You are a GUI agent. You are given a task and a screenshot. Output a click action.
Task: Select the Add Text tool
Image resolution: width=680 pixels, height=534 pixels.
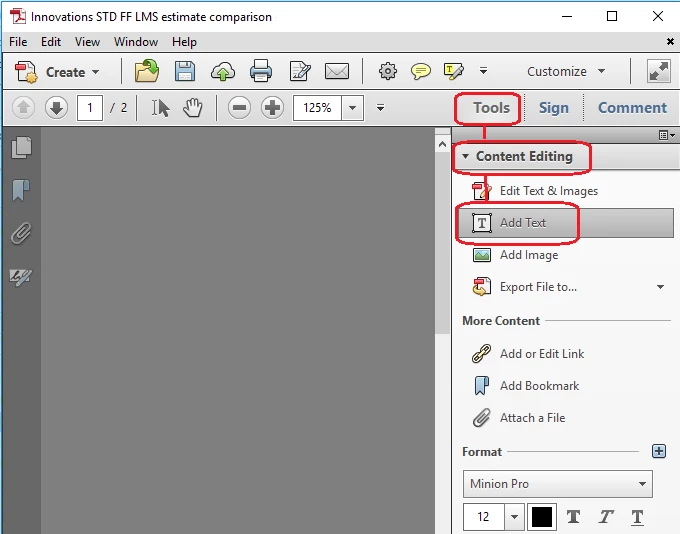(566, 223)
